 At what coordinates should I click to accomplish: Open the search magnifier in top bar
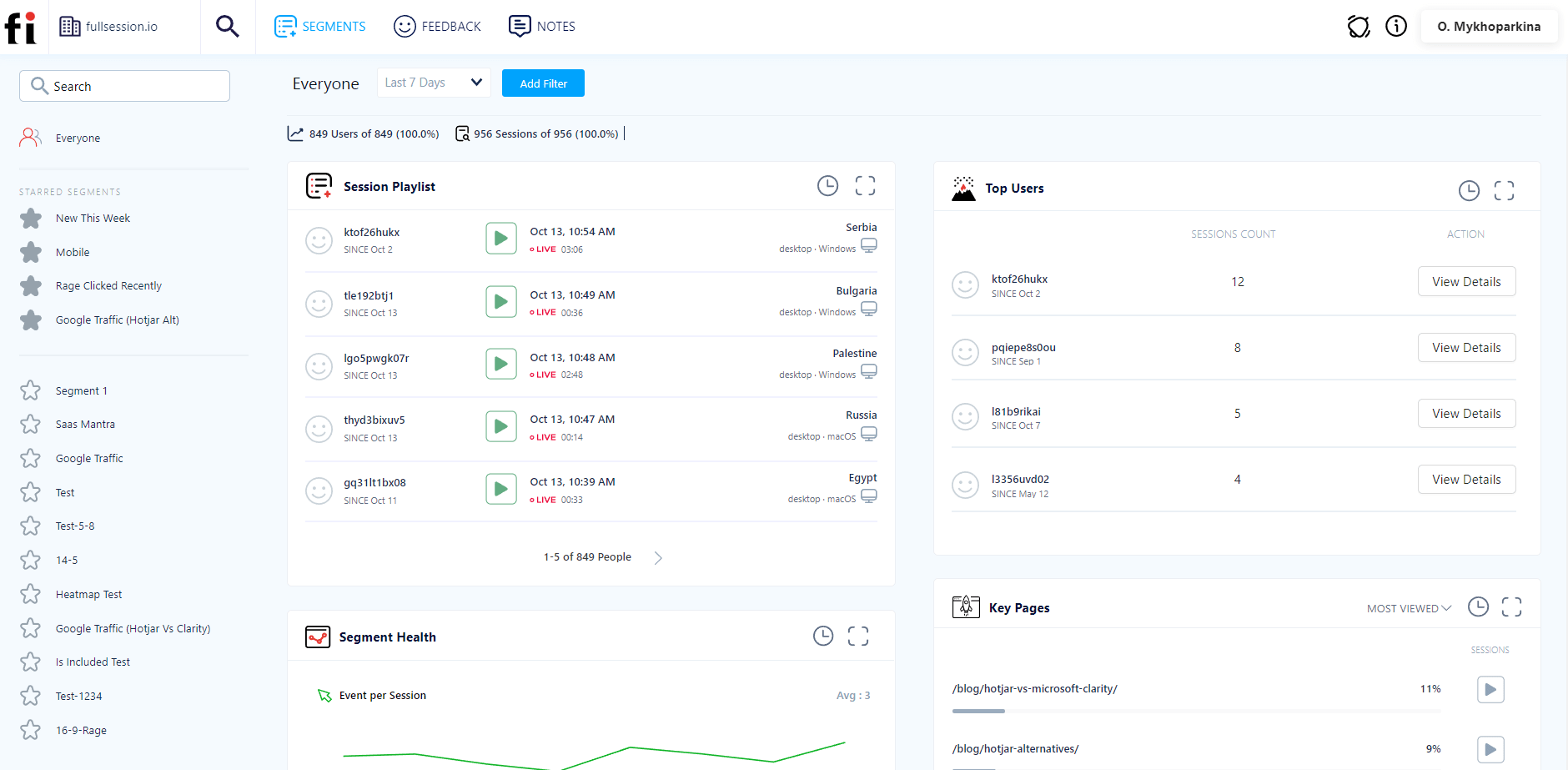[227, 26]
